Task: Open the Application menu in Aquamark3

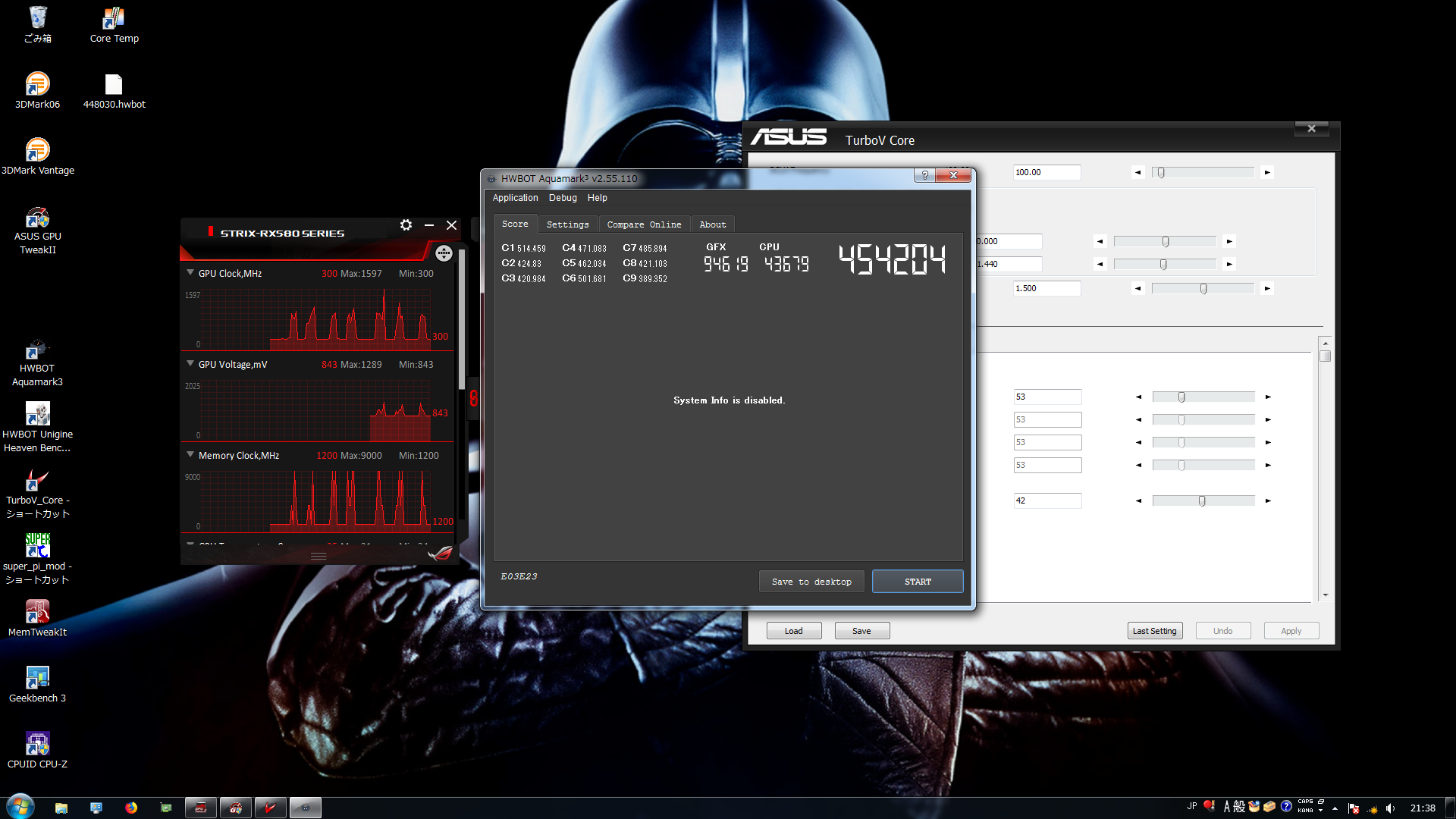Action: click(x=515, y=198)
